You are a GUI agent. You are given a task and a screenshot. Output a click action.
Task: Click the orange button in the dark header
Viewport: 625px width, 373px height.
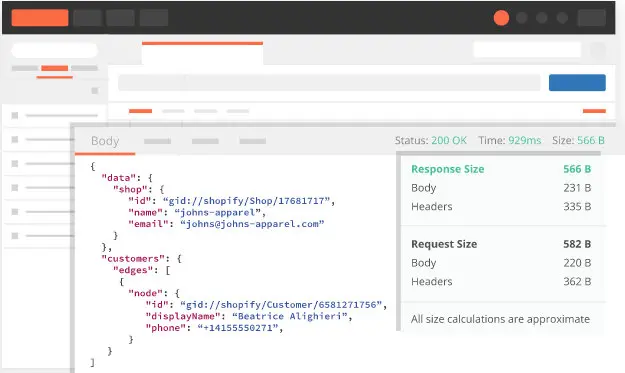click(40, 18)
